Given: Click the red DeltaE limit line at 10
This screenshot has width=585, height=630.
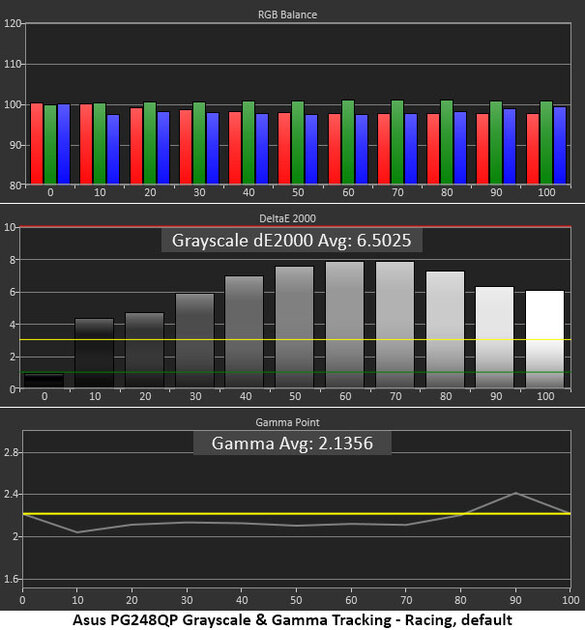Looking at the screenshot, I should coord(295,227).
